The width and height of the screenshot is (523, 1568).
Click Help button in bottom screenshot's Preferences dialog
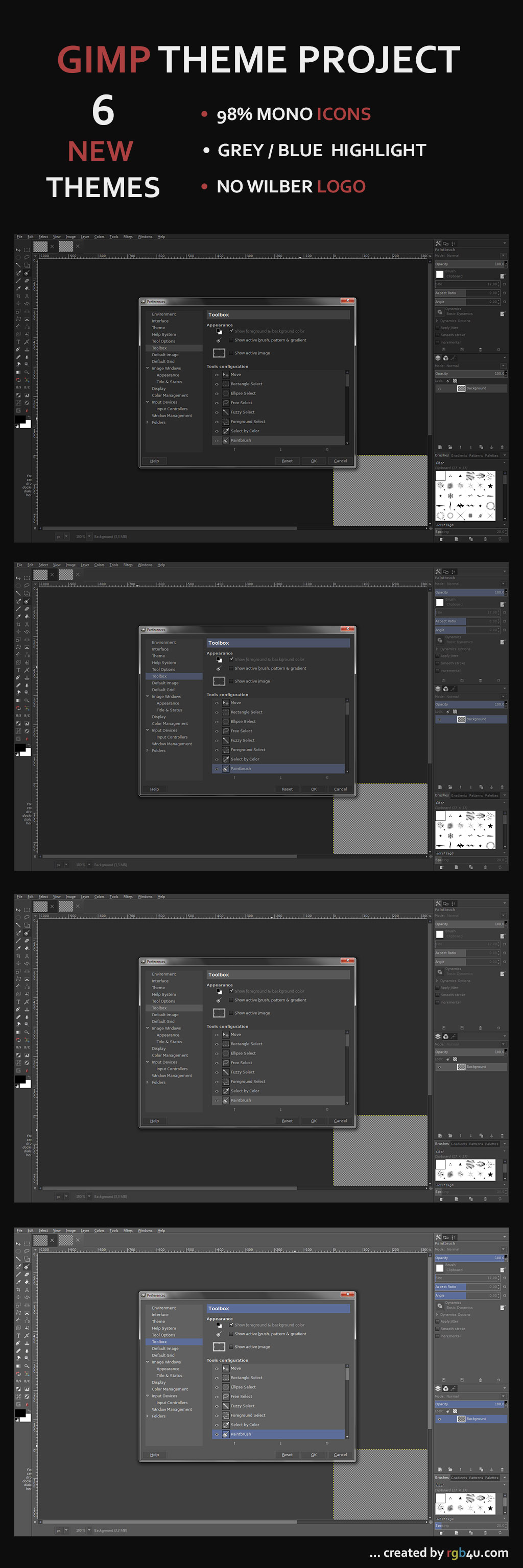coord(155,1454)
